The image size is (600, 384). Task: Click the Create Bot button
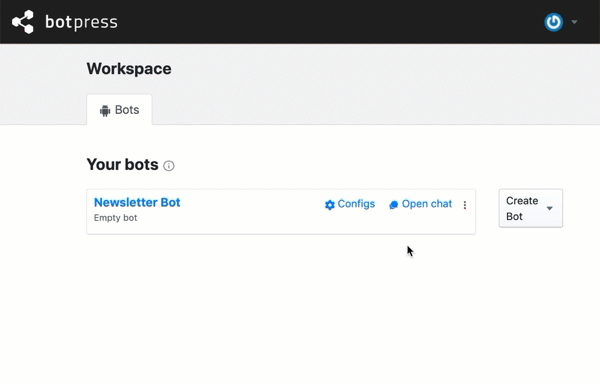tap(530, 208)
